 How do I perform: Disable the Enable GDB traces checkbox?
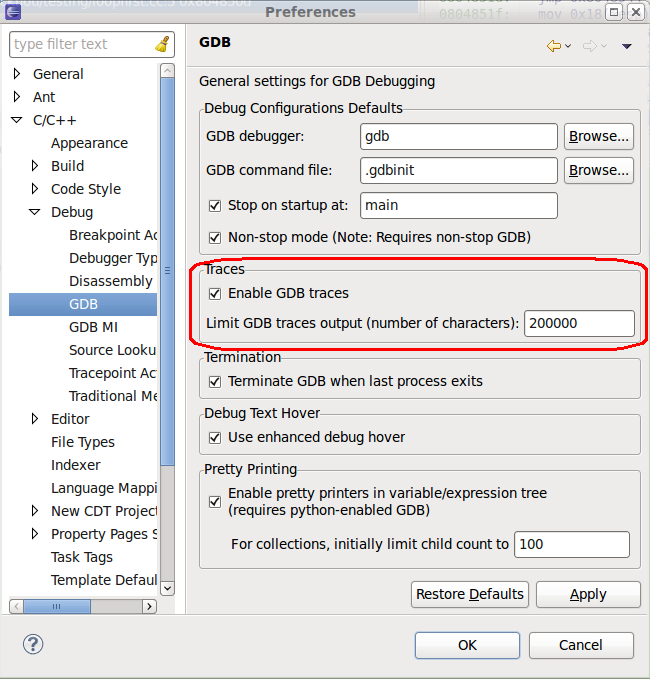(215, 294)
